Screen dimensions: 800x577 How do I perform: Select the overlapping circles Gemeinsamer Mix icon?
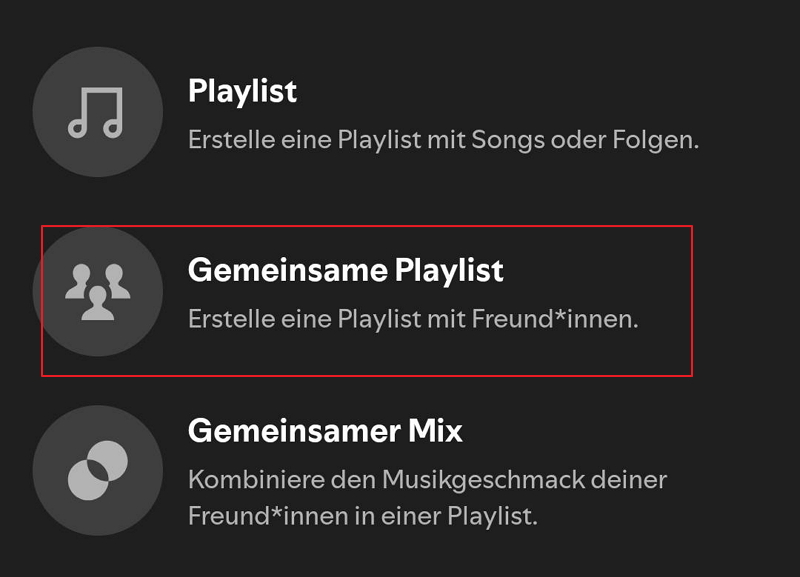coord(97,470)
